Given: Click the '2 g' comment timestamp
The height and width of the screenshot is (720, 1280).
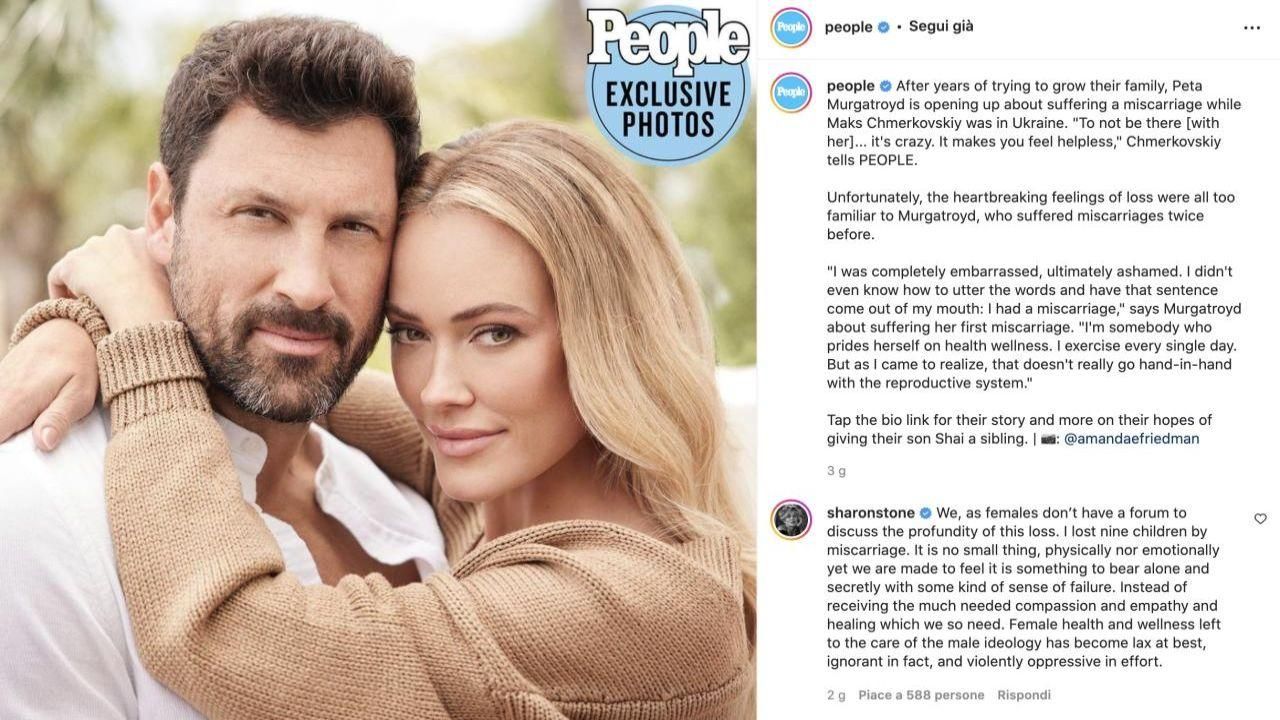Looking at the screenshot, I should (836, 695).
